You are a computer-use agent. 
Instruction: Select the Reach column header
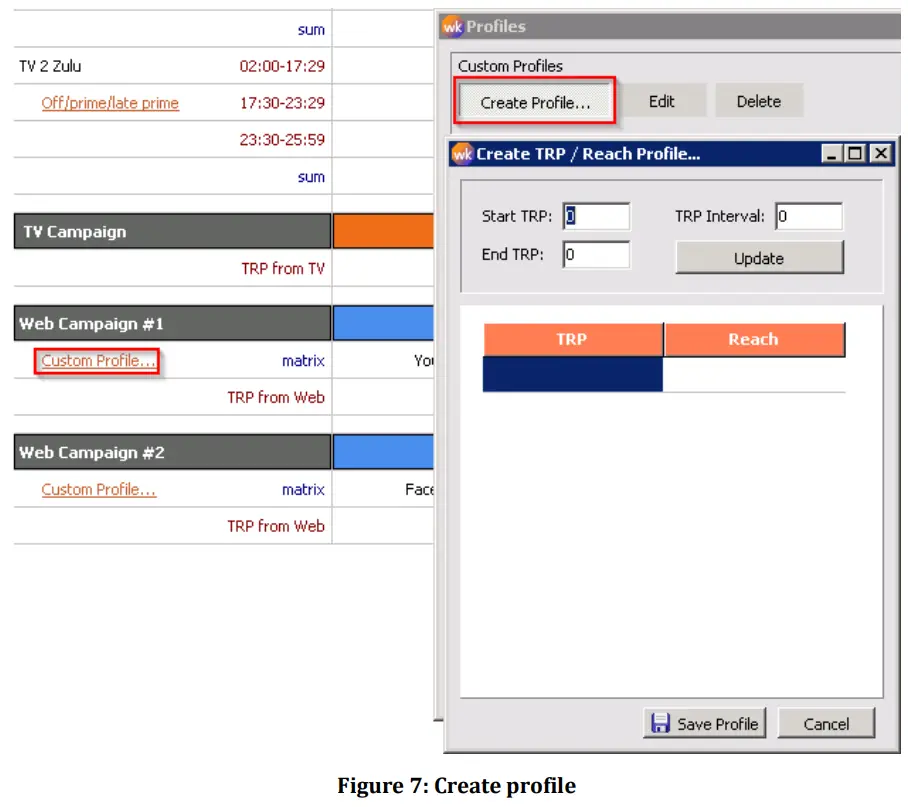point(754,339)
